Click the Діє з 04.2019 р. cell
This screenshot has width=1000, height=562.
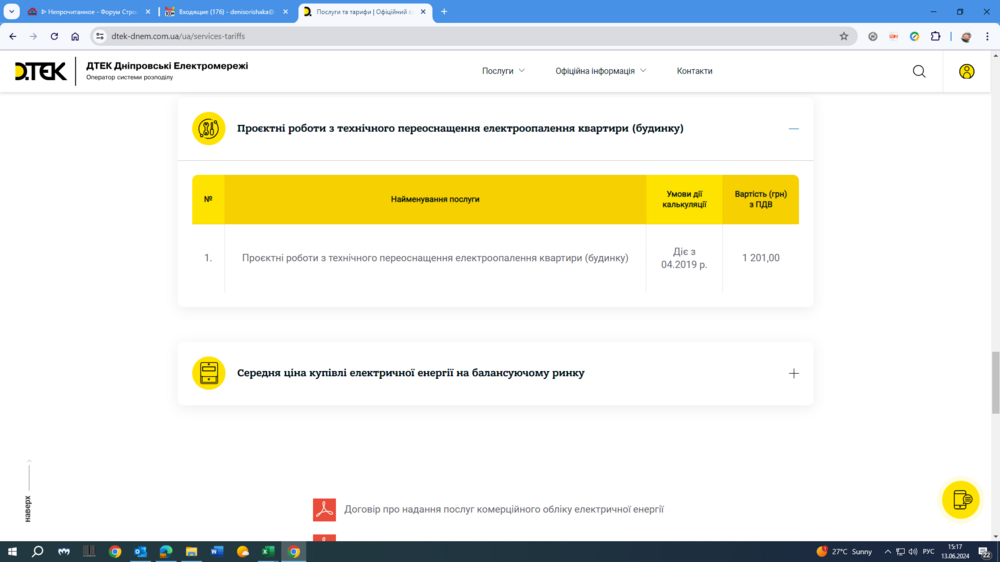[684, 258]
